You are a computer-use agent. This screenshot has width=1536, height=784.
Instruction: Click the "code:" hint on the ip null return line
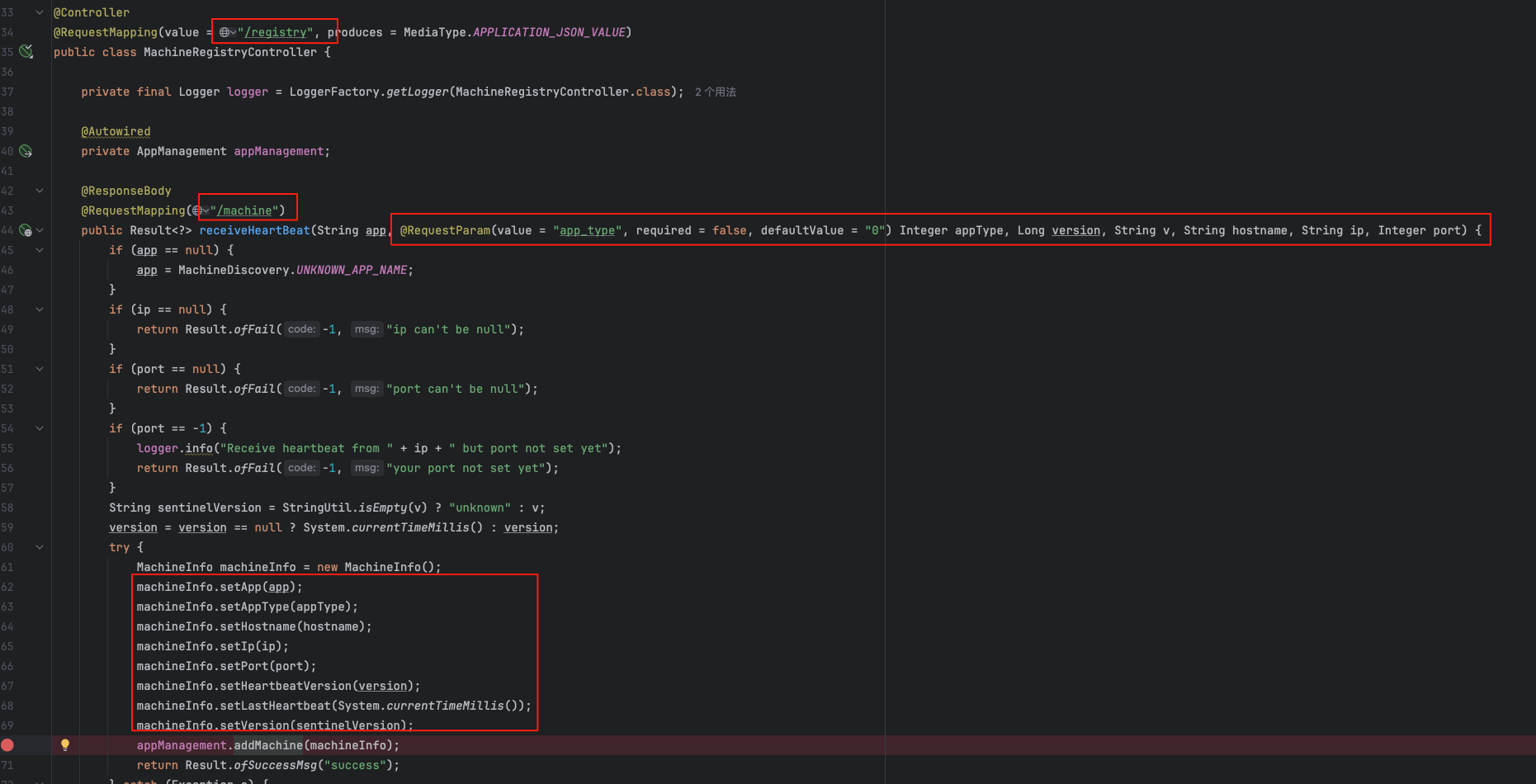click(x=301, y=329)
